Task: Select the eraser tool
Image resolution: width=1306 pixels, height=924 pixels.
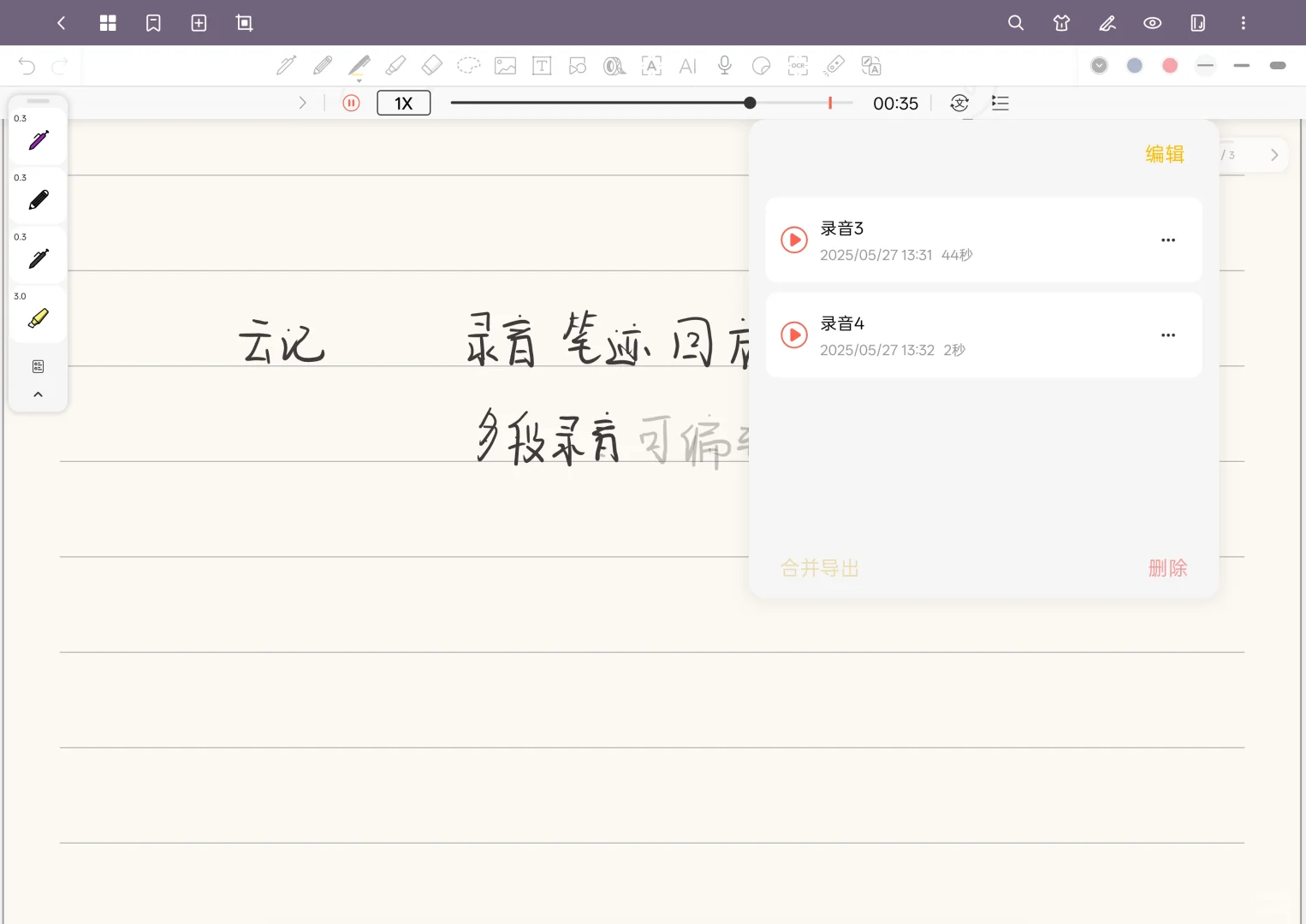Action: click(x=432, y=66)
